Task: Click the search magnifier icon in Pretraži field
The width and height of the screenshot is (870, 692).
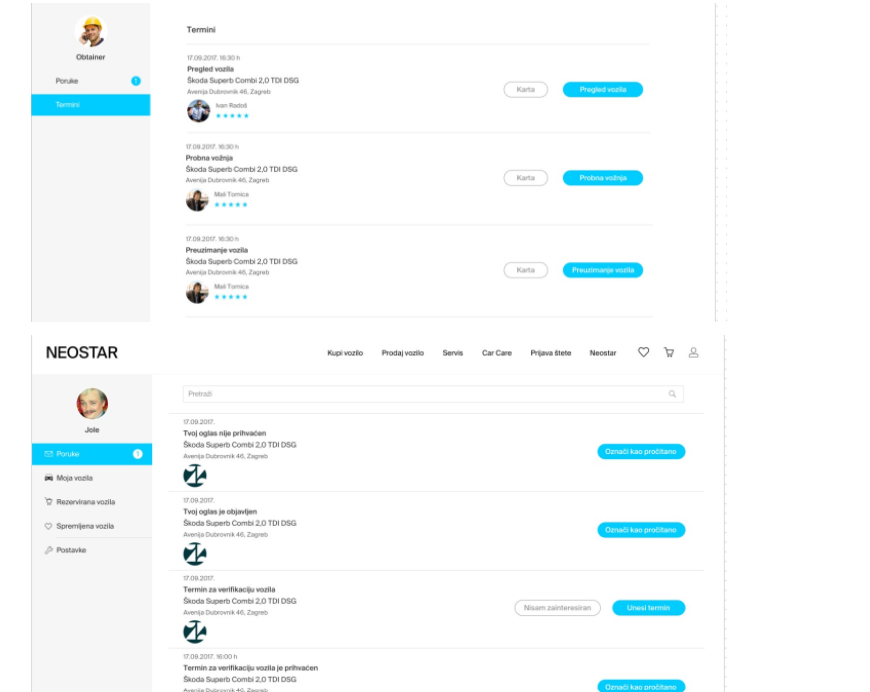Action: (672, 394)
